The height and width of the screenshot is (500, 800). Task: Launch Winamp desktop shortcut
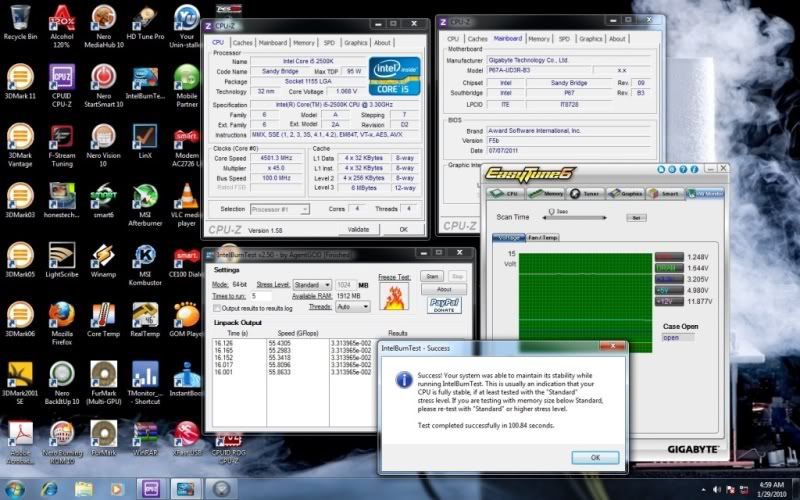(x=104, y=260)
